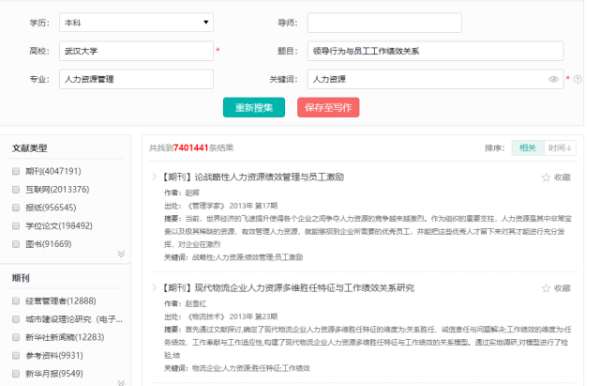Click the 重新搜集 button

(x=254, y=107)
